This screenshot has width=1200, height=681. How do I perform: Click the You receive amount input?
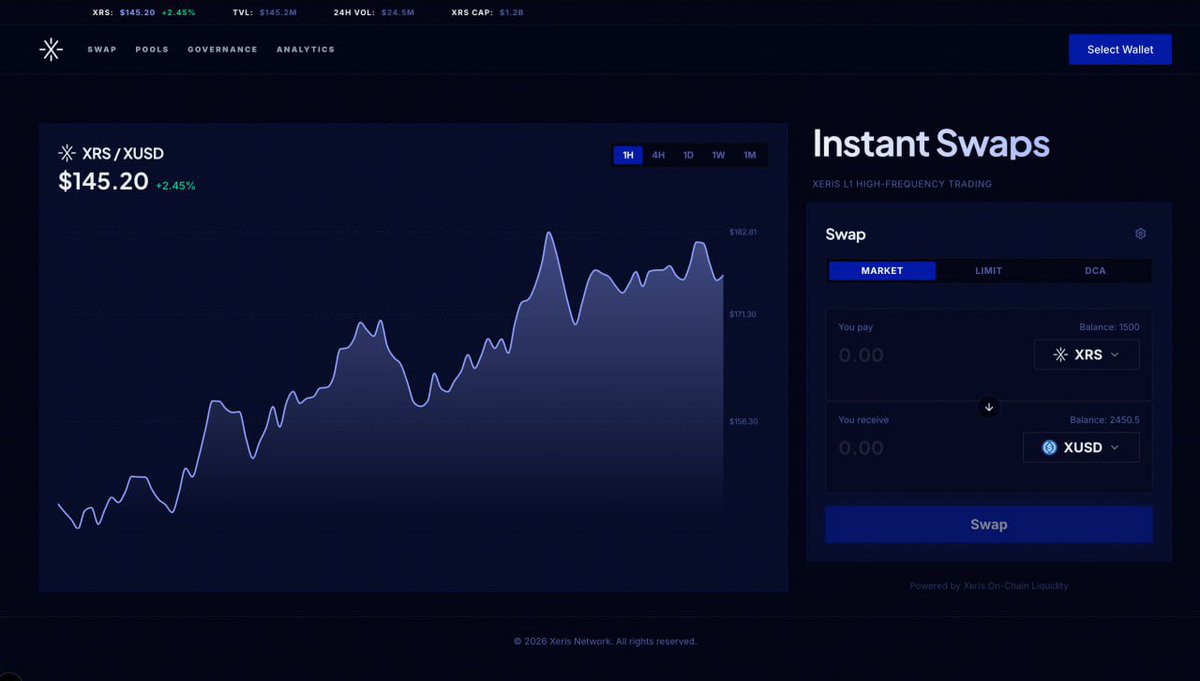[x=861, y=447]
